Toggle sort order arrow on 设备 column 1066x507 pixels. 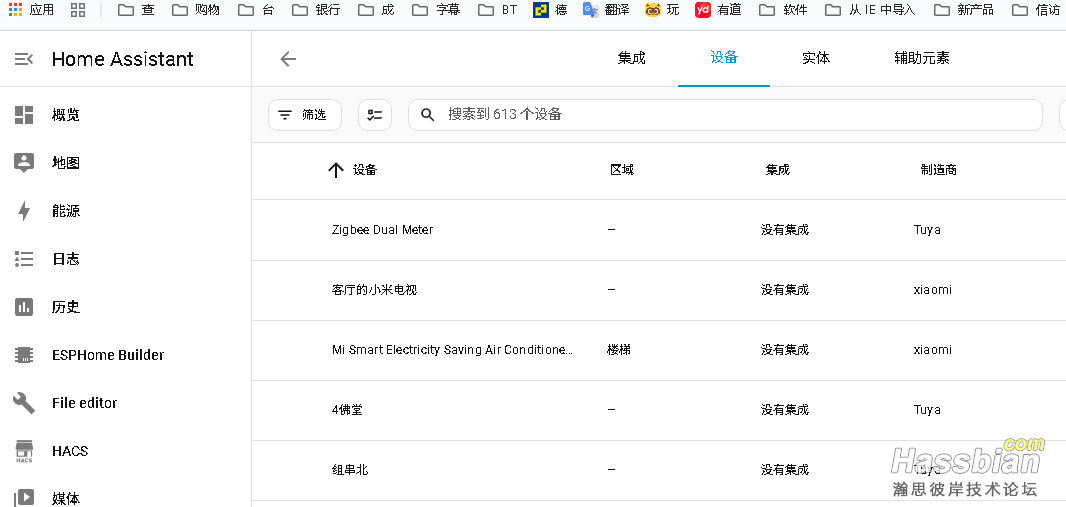[336, 170]
